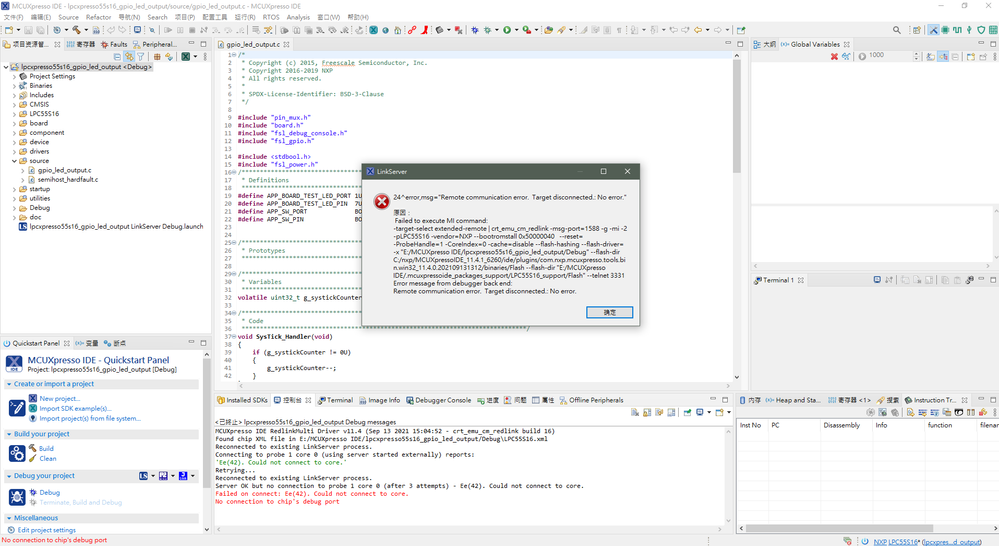Click Collapse All icon in project explorer

point(117,56)
